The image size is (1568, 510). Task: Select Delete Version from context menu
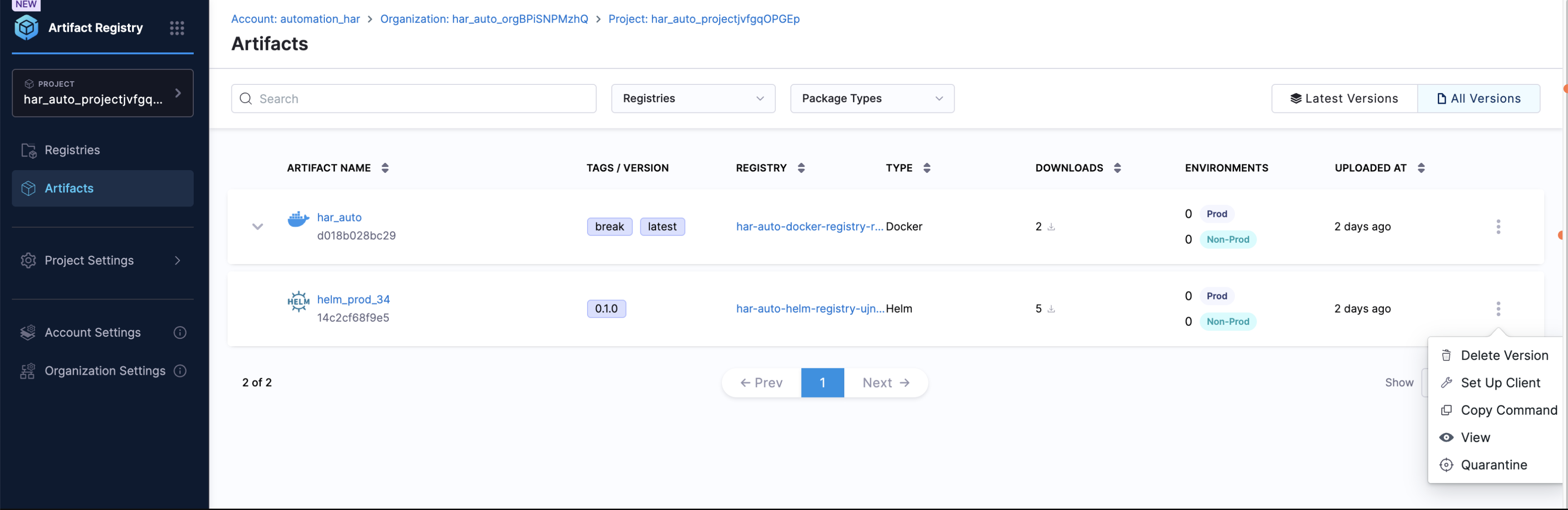pyautogui.click(x=1504, y=355)
